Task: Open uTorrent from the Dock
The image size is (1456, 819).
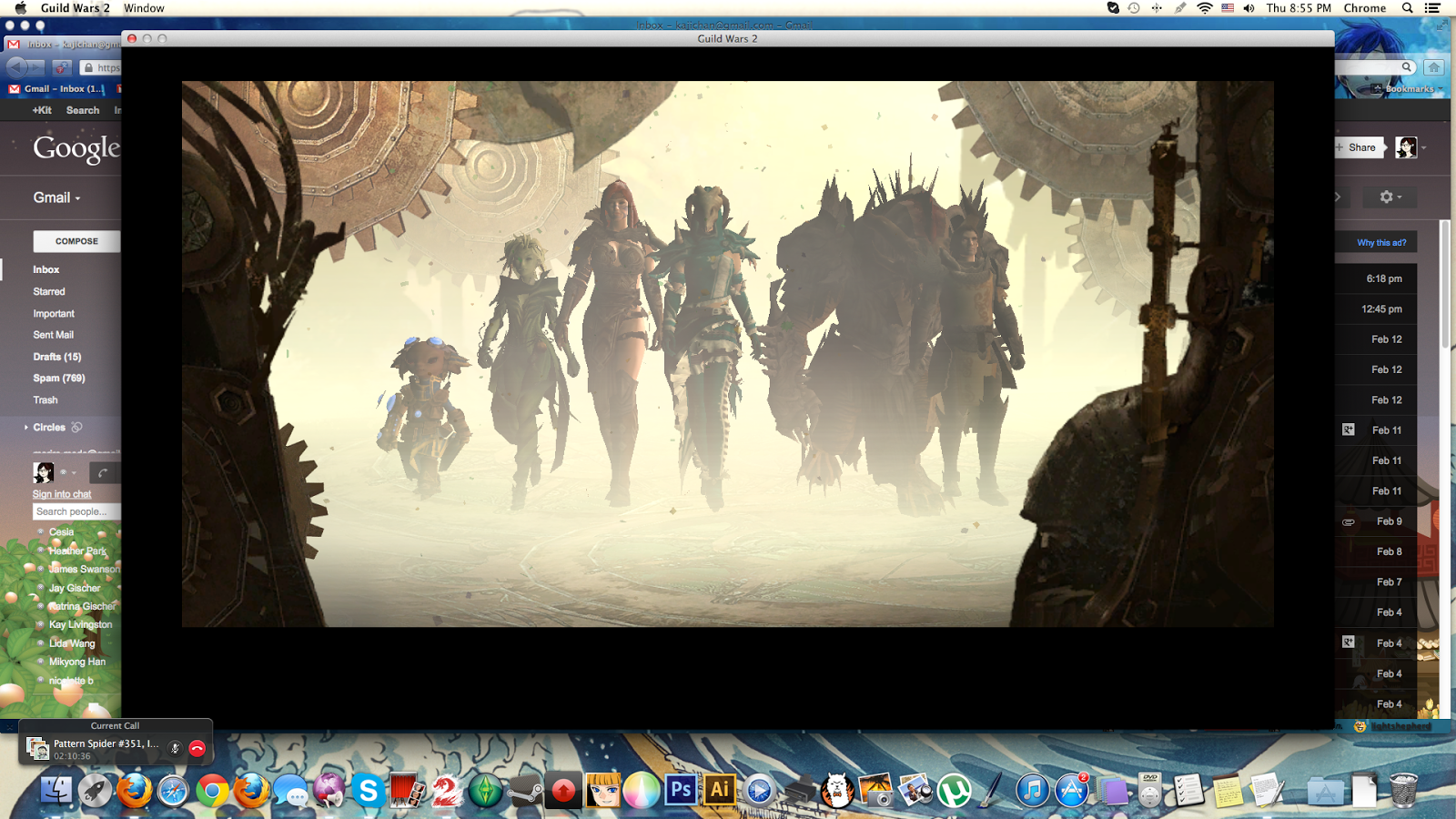Action: coord(954,790)
